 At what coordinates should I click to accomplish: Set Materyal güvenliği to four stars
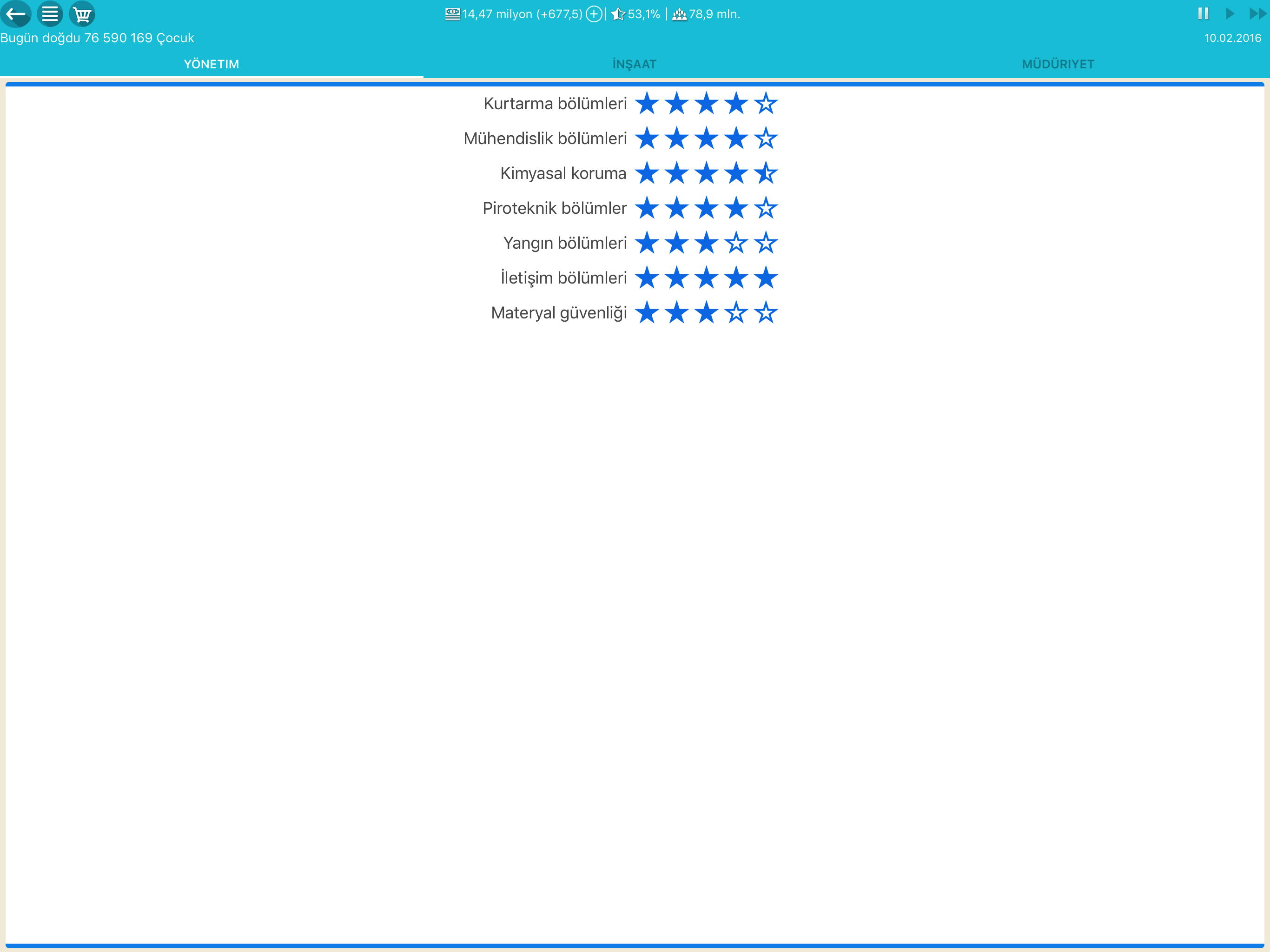736,313
